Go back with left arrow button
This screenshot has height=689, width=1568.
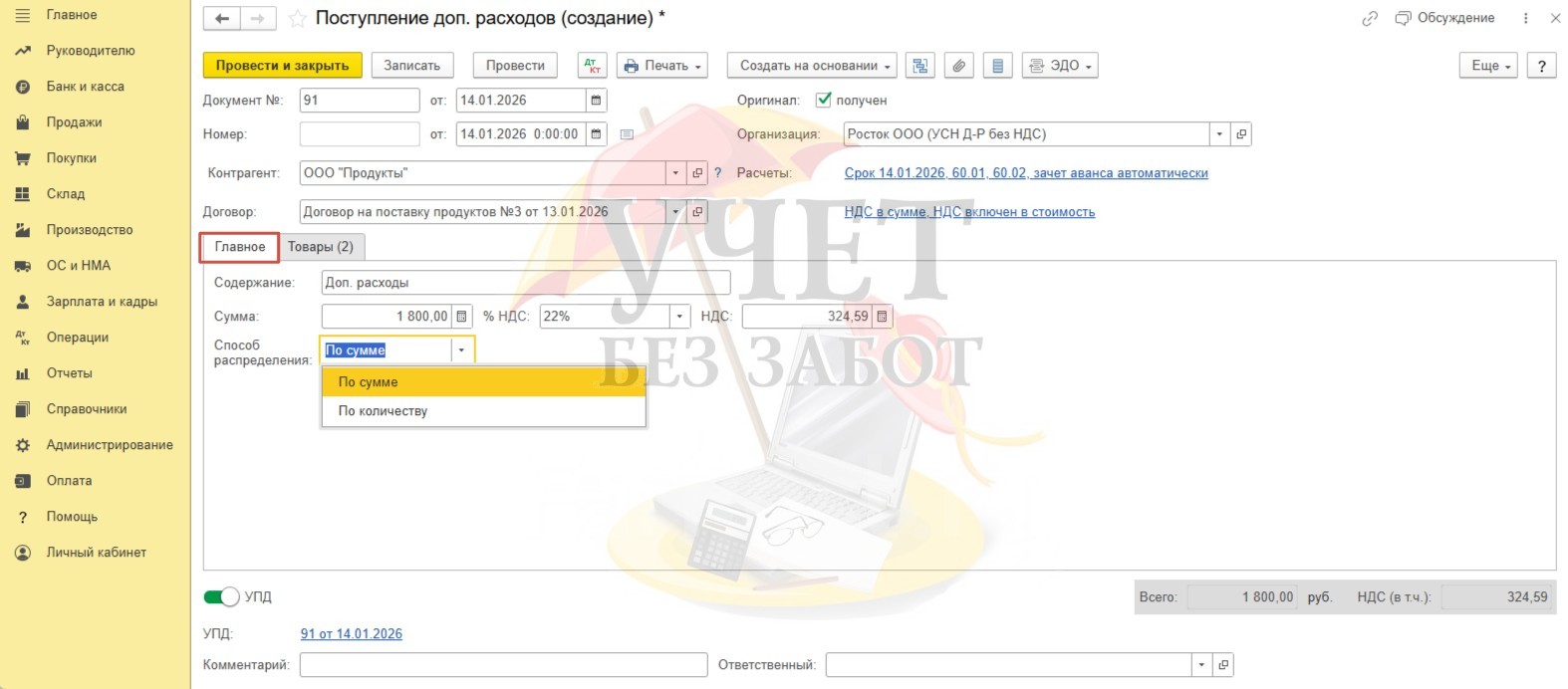[222, 19]
